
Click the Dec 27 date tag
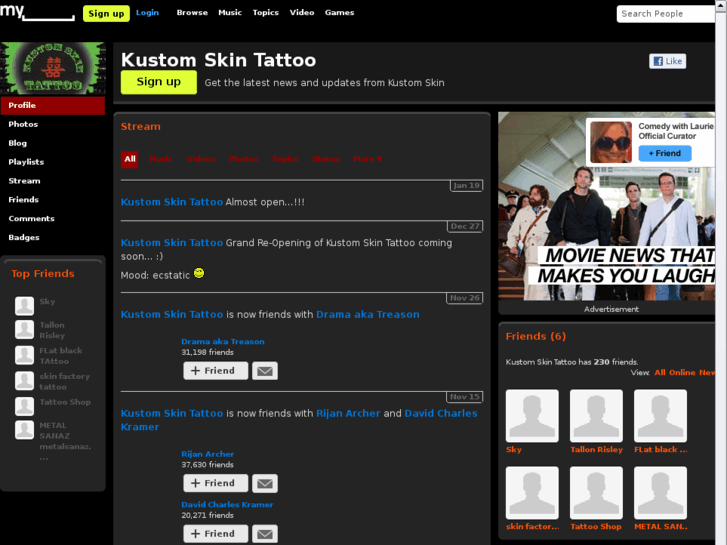pos(465,226)
